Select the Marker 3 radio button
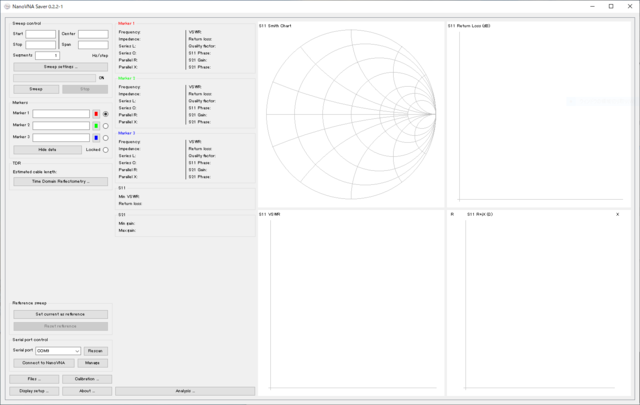The height and width of the screenshot is (405, 640). [106, 138]
